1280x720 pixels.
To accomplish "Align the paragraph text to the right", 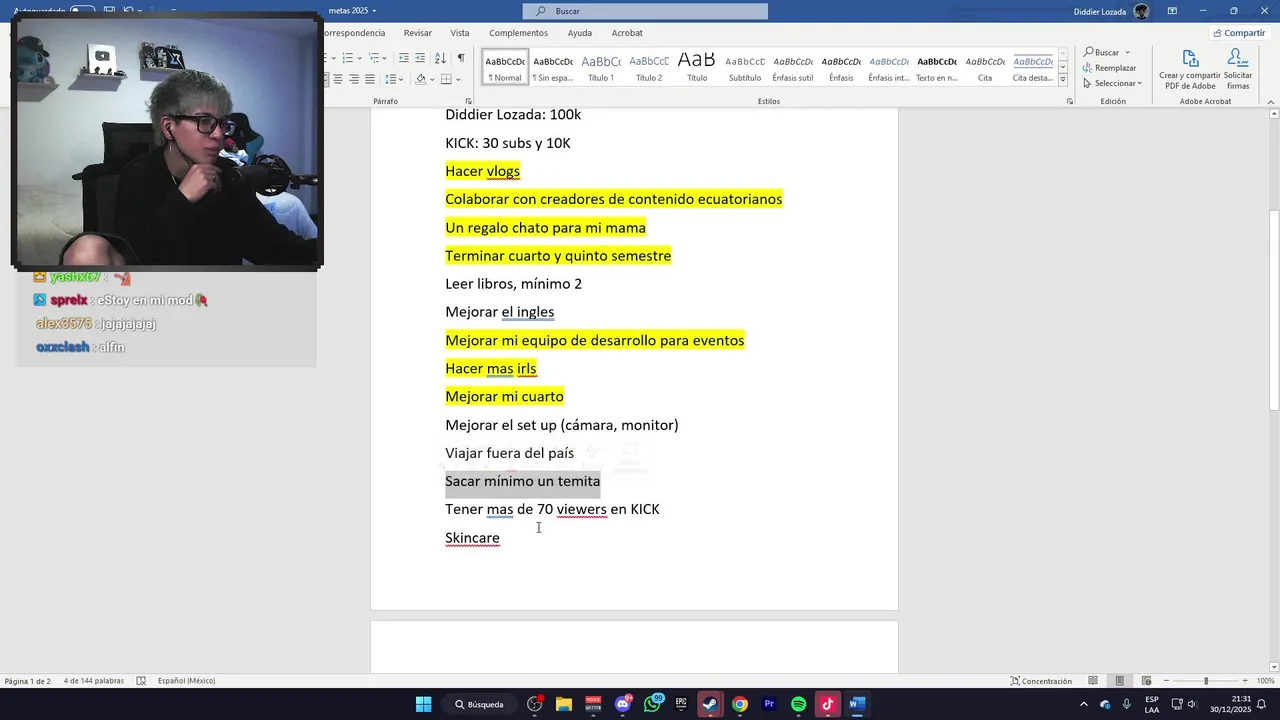I will (x=354, y=79).
